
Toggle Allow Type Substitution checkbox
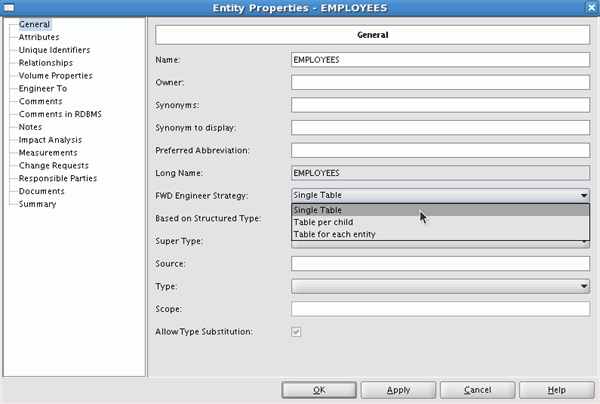point(296,332)
